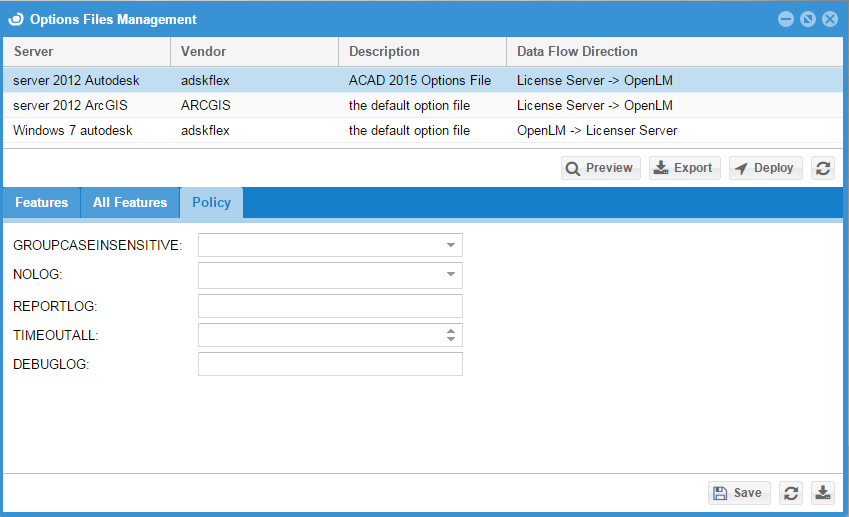Screen dimensions: 849x517
Task: Save the policy settings
Action: pyautogui.click(x=739, y=492)
